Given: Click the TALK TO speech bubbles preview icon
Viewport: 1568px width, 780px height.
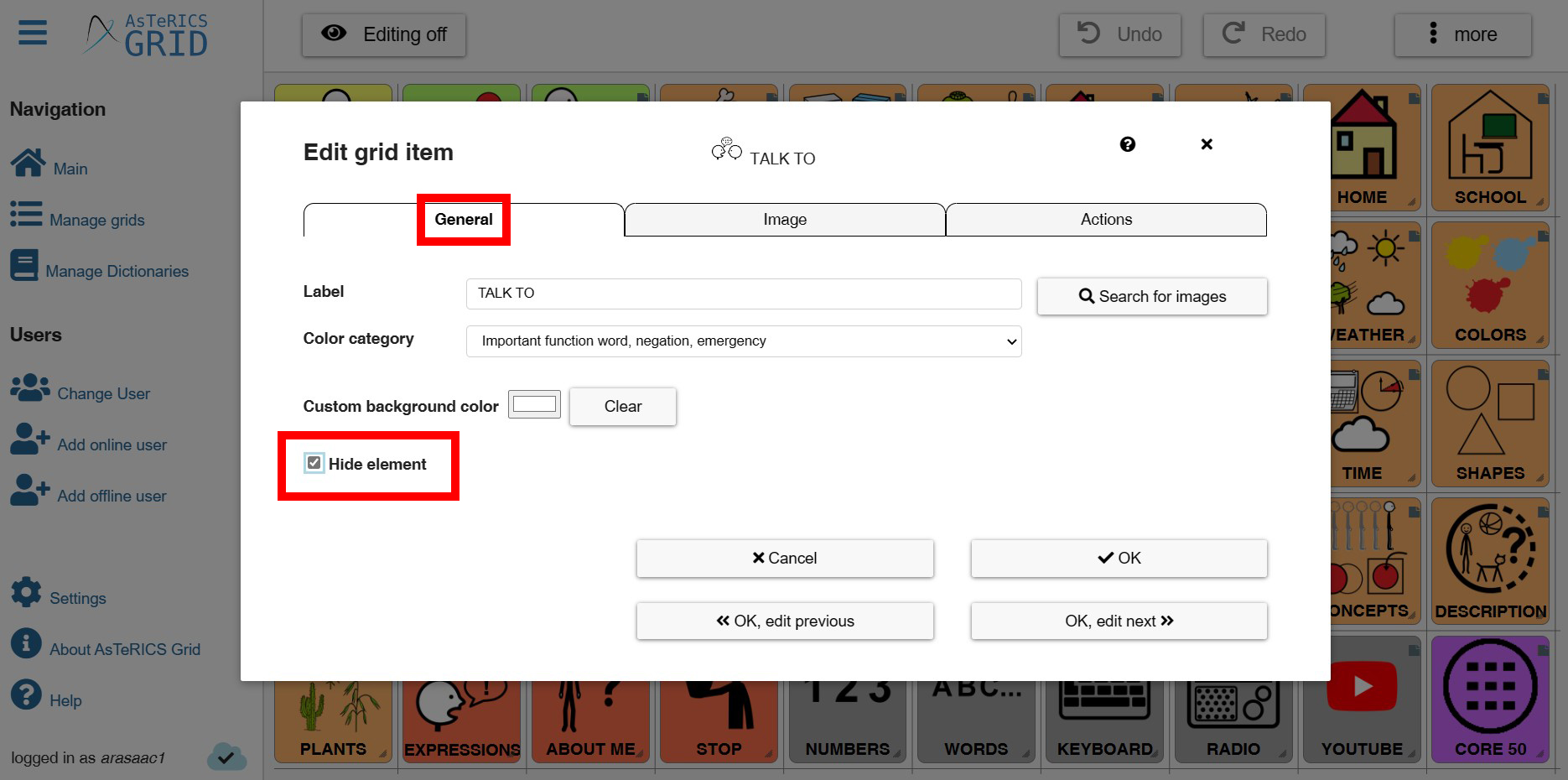Looking at the screenshot, I should tap(727, 149).
